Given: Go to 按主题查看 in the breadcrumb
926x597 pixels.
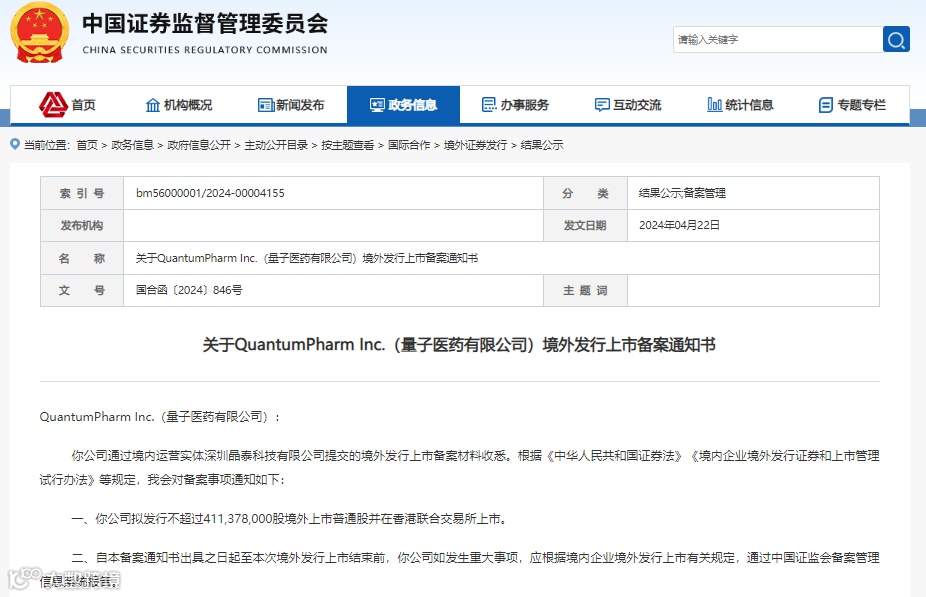Looking at the screenshot, I should click(348, 145).
